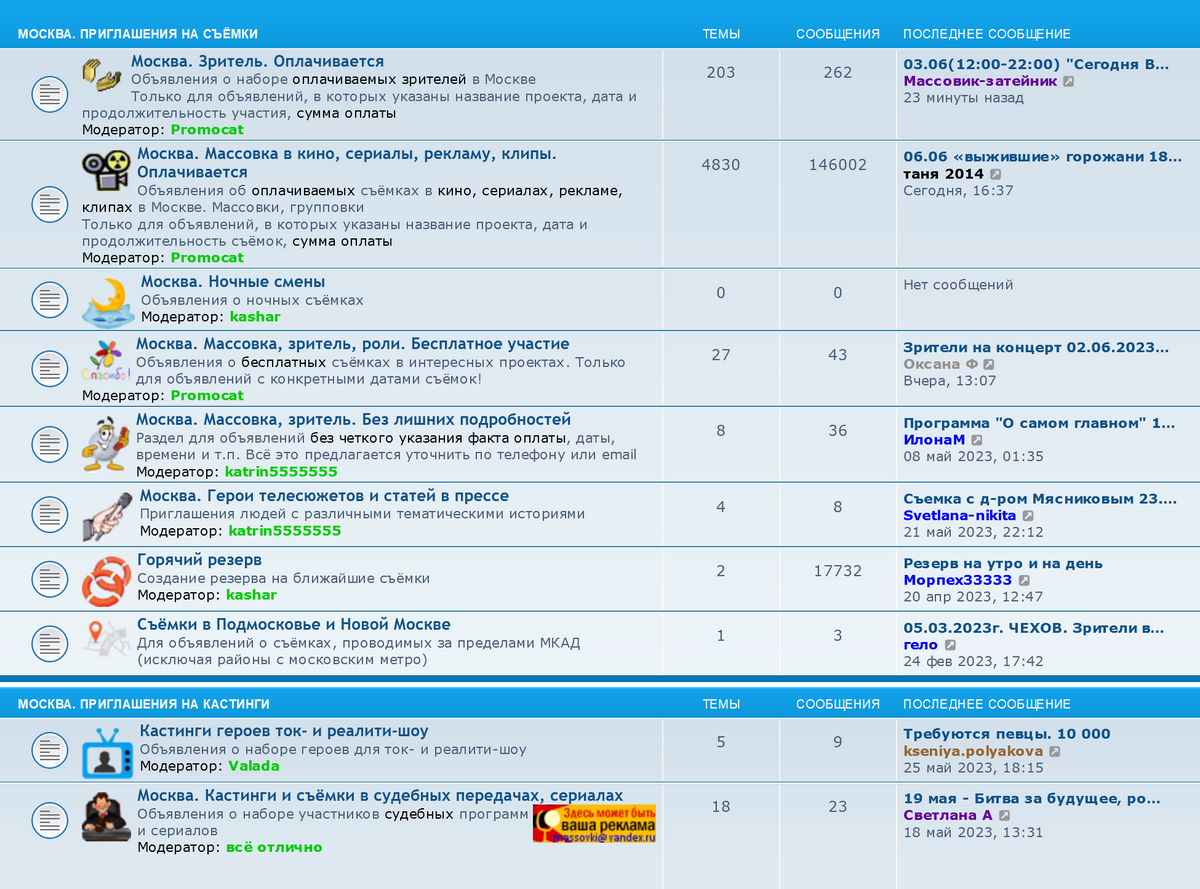View moderator Valada's profile
Image resolution: width=1200 pixels, height=889 pixels.
(253, 766)
